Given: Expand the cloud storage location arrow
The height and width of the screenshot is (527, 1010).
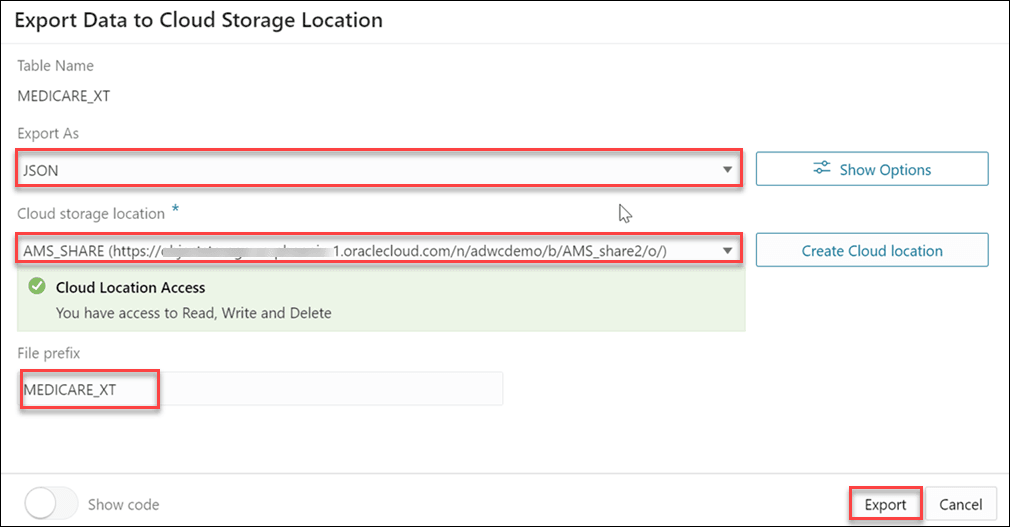Looking at the screenshot, I should [727, 250].
